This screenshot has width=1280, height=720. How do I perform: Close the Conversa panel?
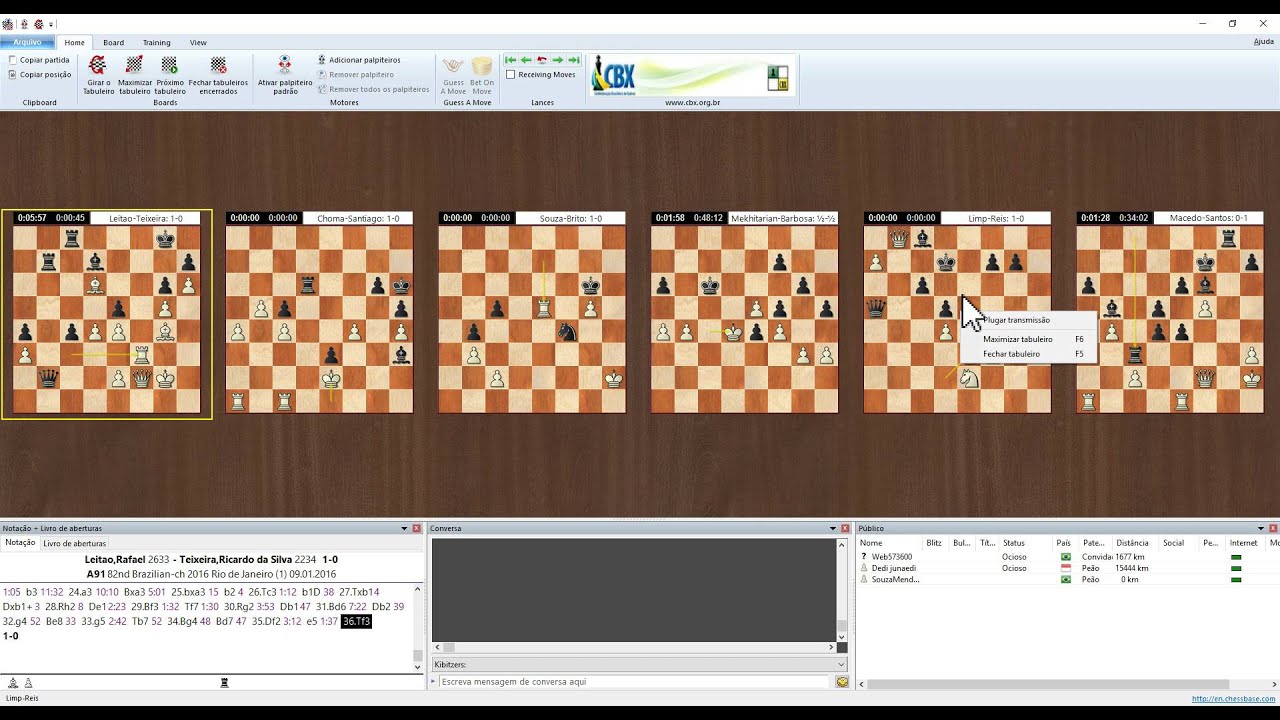[x=845, y=528]
